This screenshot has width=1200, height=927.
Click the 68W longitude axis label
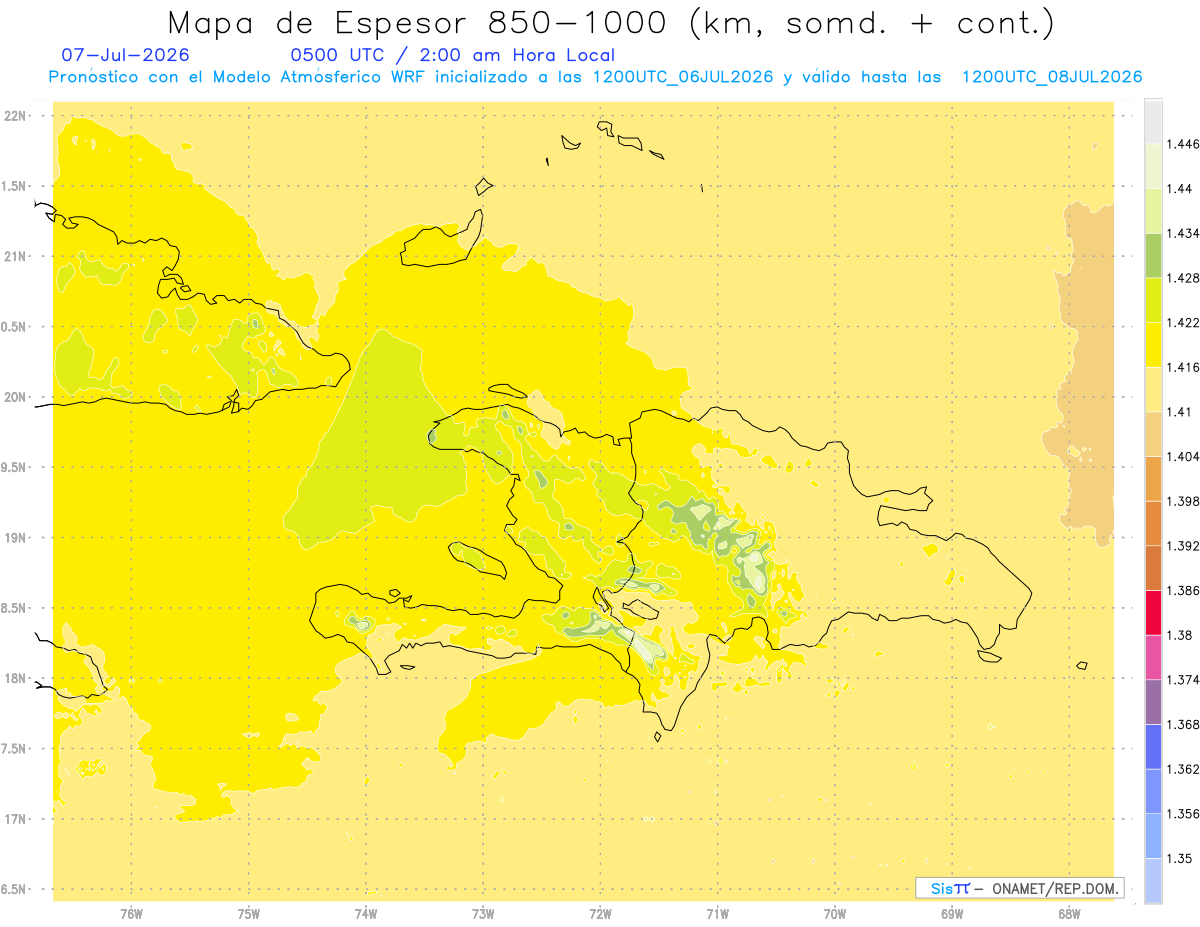1068,913
